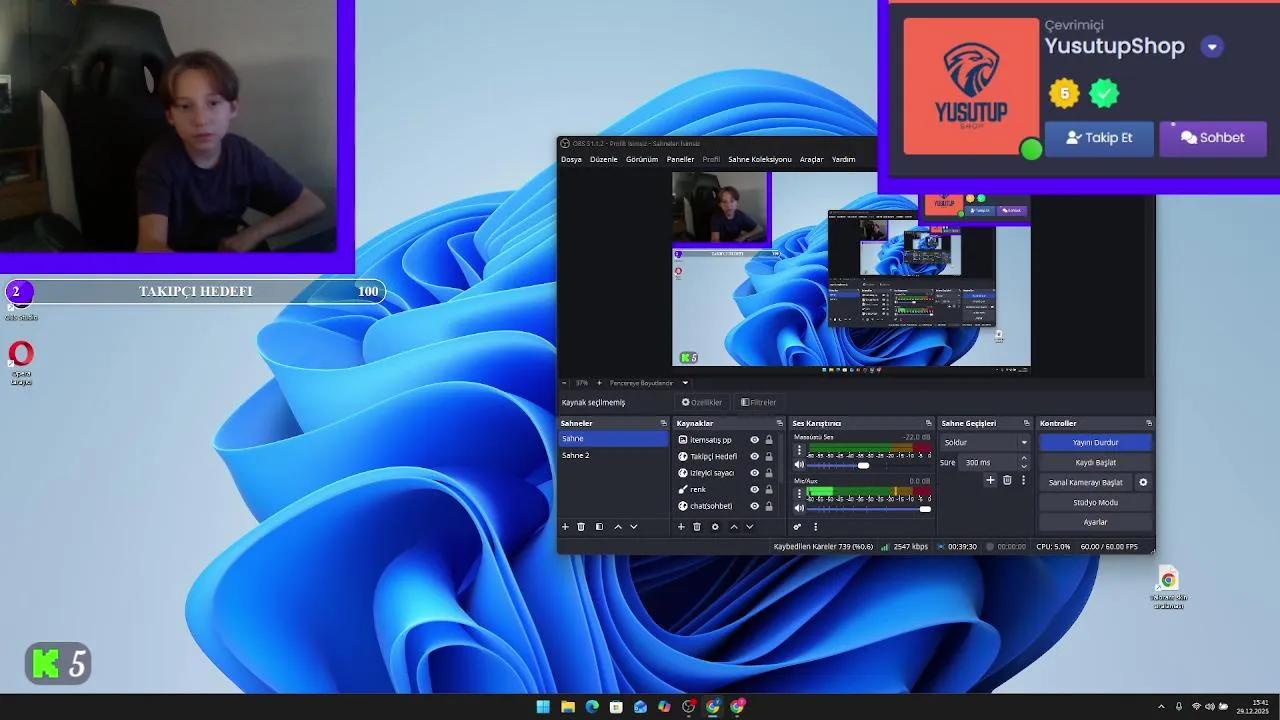Lock the itemsatış pp source
Image resolution: width=1280 pixels, height=720 pixels.
(x=768, y=440)
